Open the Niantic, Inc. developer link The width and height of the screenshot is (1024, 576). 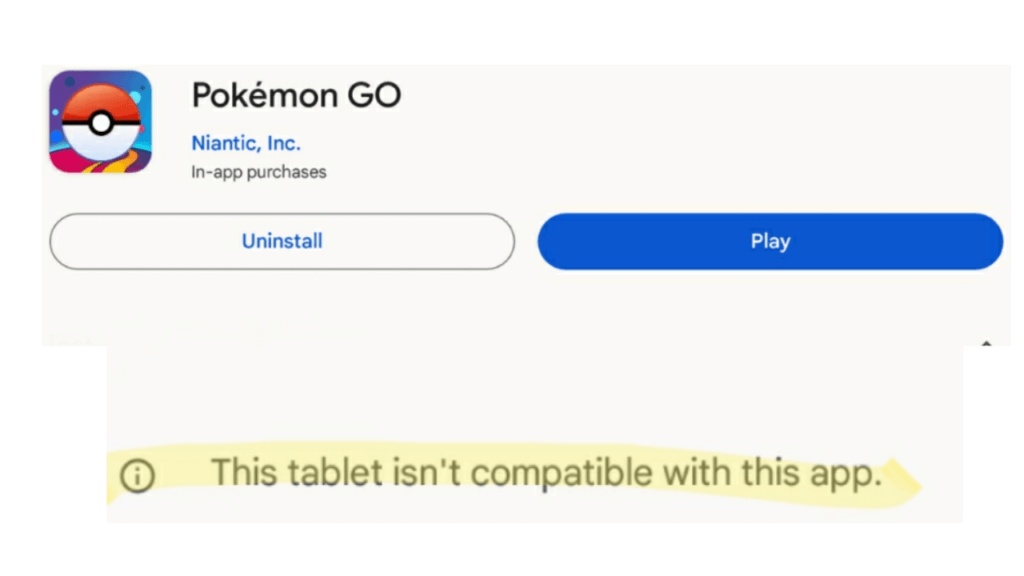[x=246, y=143]
